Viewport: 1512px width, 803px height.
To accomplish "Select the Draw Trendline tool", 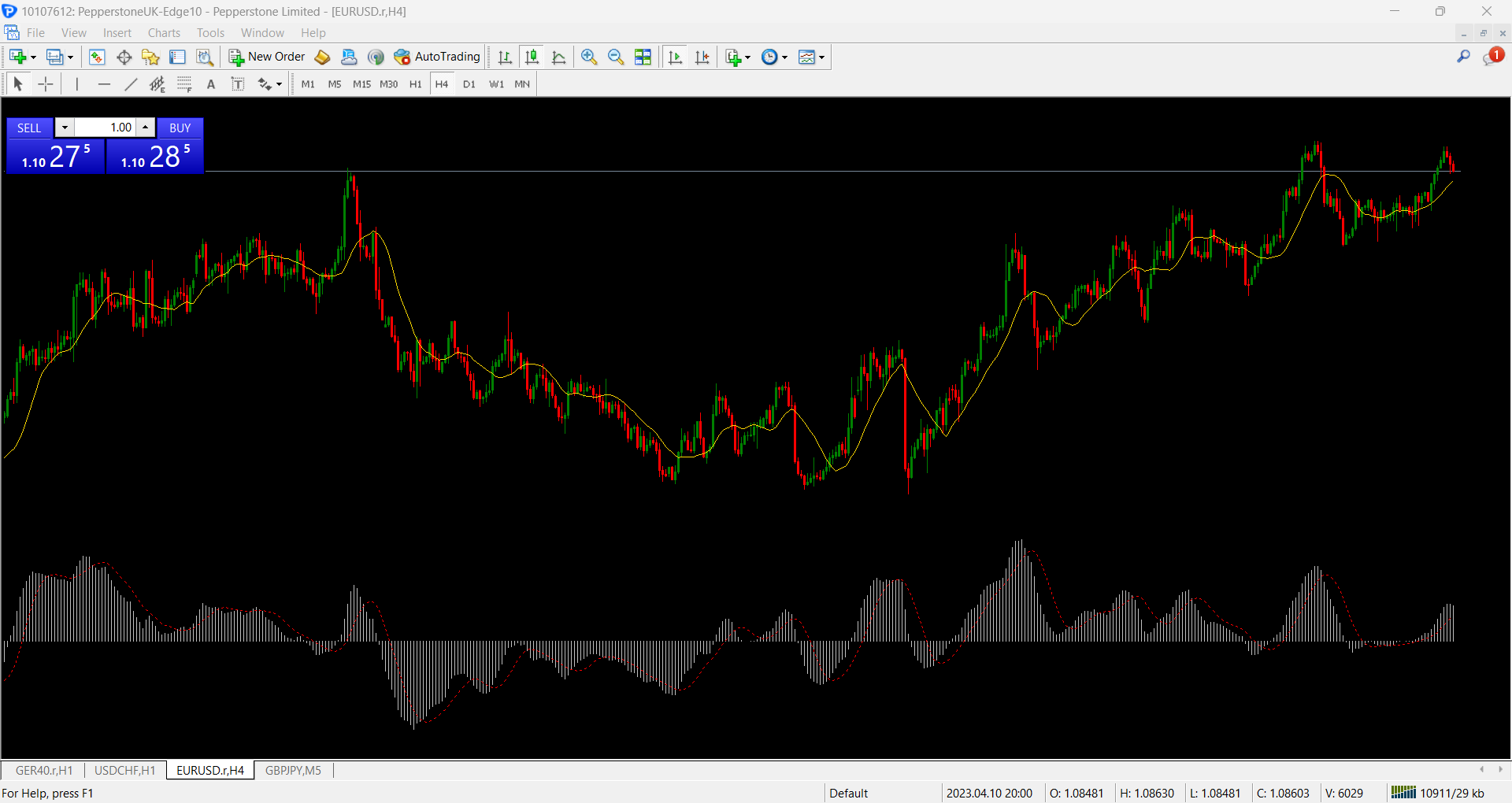I will coord(131,84).
